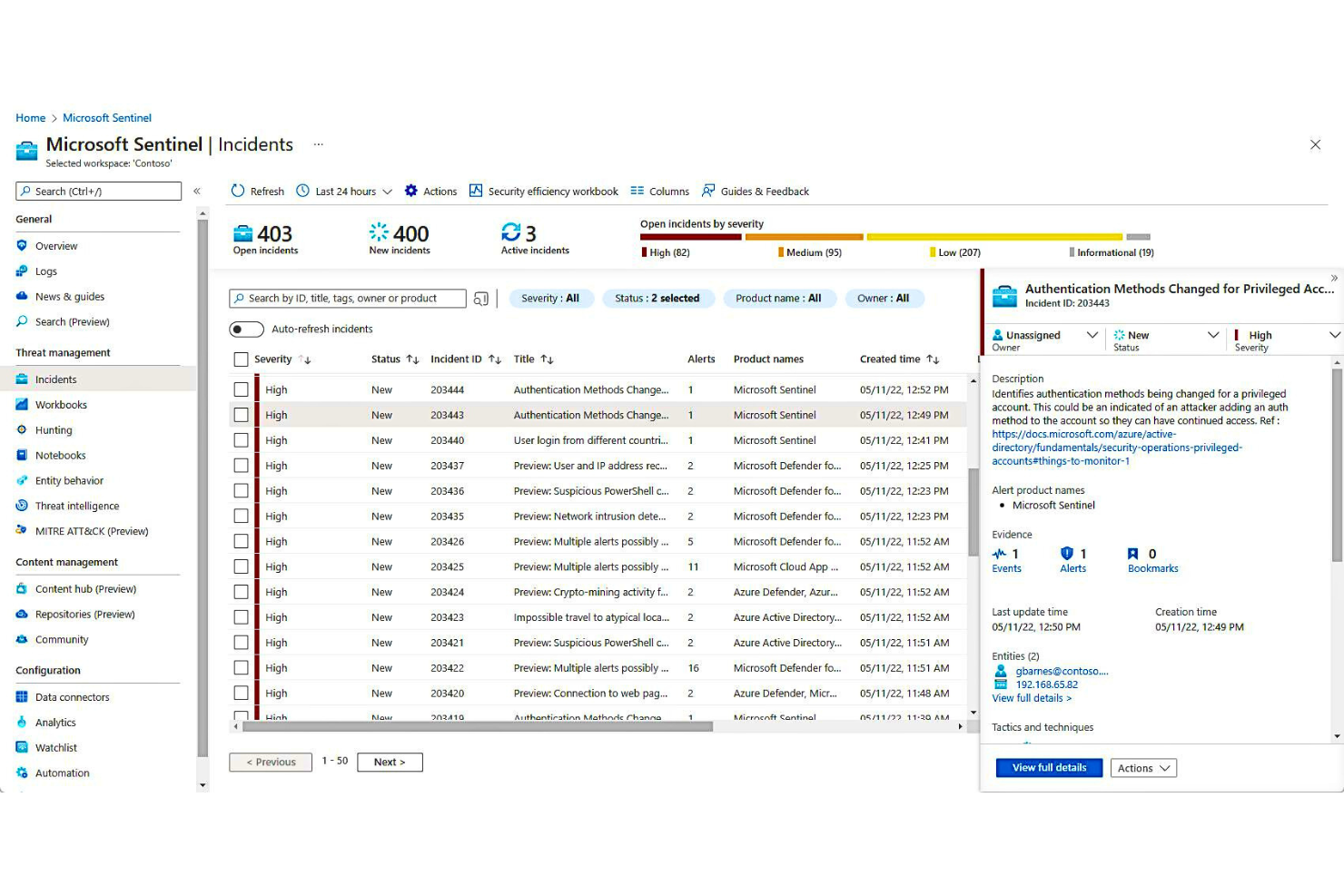Viewport: 1344px width, 896px height.
Task: Open the Actions gear menu in the toolbar
Action: pyautogui.click(x=430, y=191)
